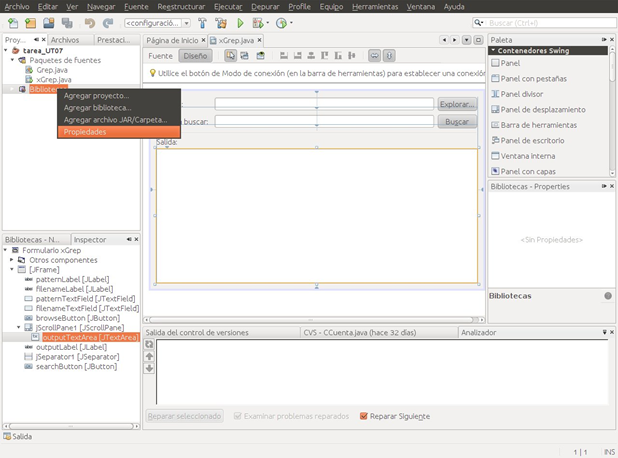Toggle Reparar Siguiente checkbox

[x=364, y=416]
